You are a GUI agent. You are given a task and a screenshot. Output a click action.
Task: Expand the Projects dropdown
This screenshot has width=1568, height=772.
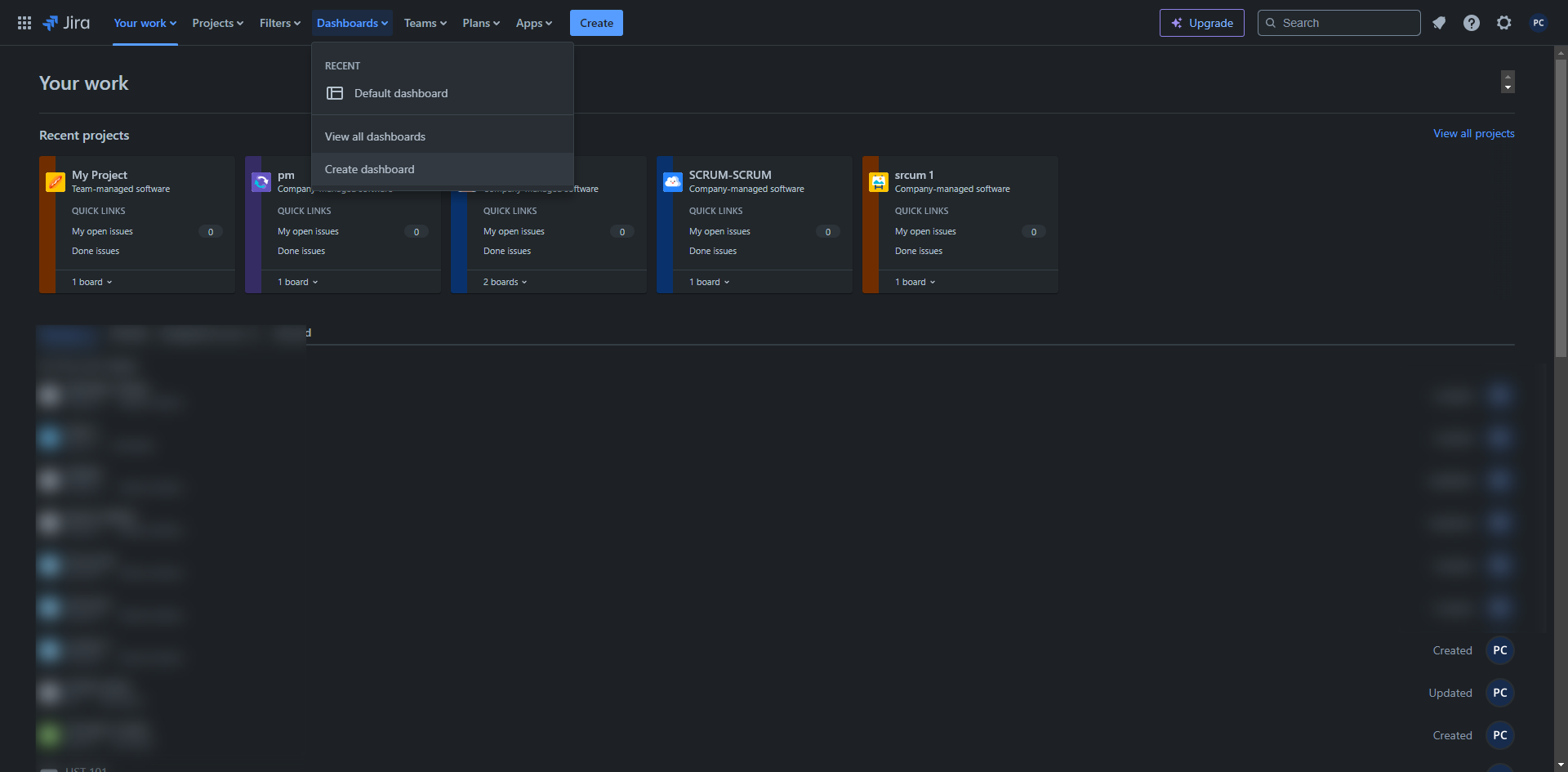coord(218,23)
